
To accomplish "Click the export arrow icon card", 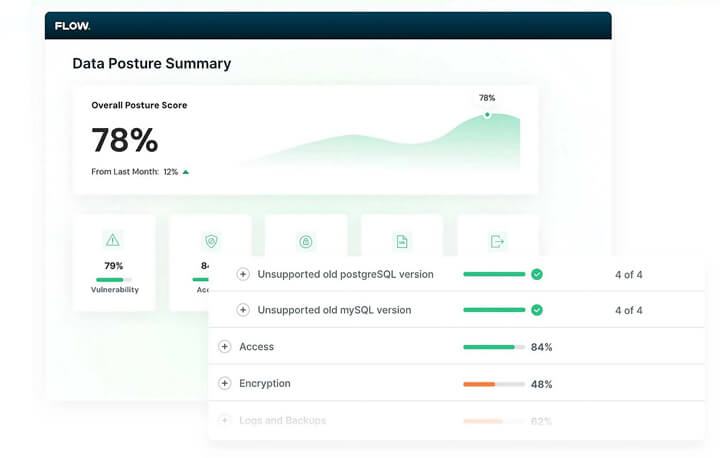I will (x=497, y=241).
